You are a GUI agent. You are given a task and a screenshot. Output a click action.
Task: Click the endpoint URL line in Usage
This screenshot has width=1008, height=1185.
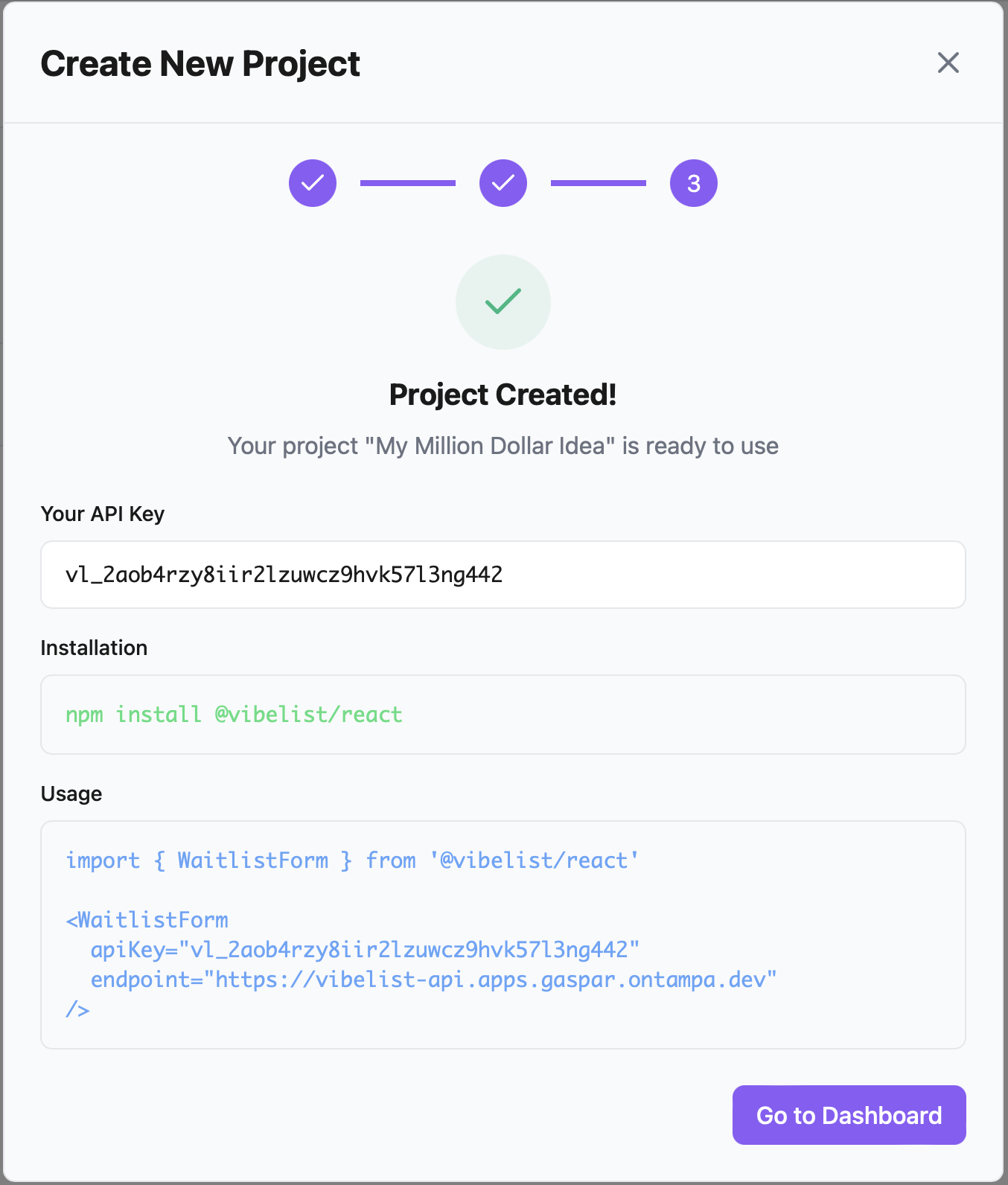pos(433,980)
